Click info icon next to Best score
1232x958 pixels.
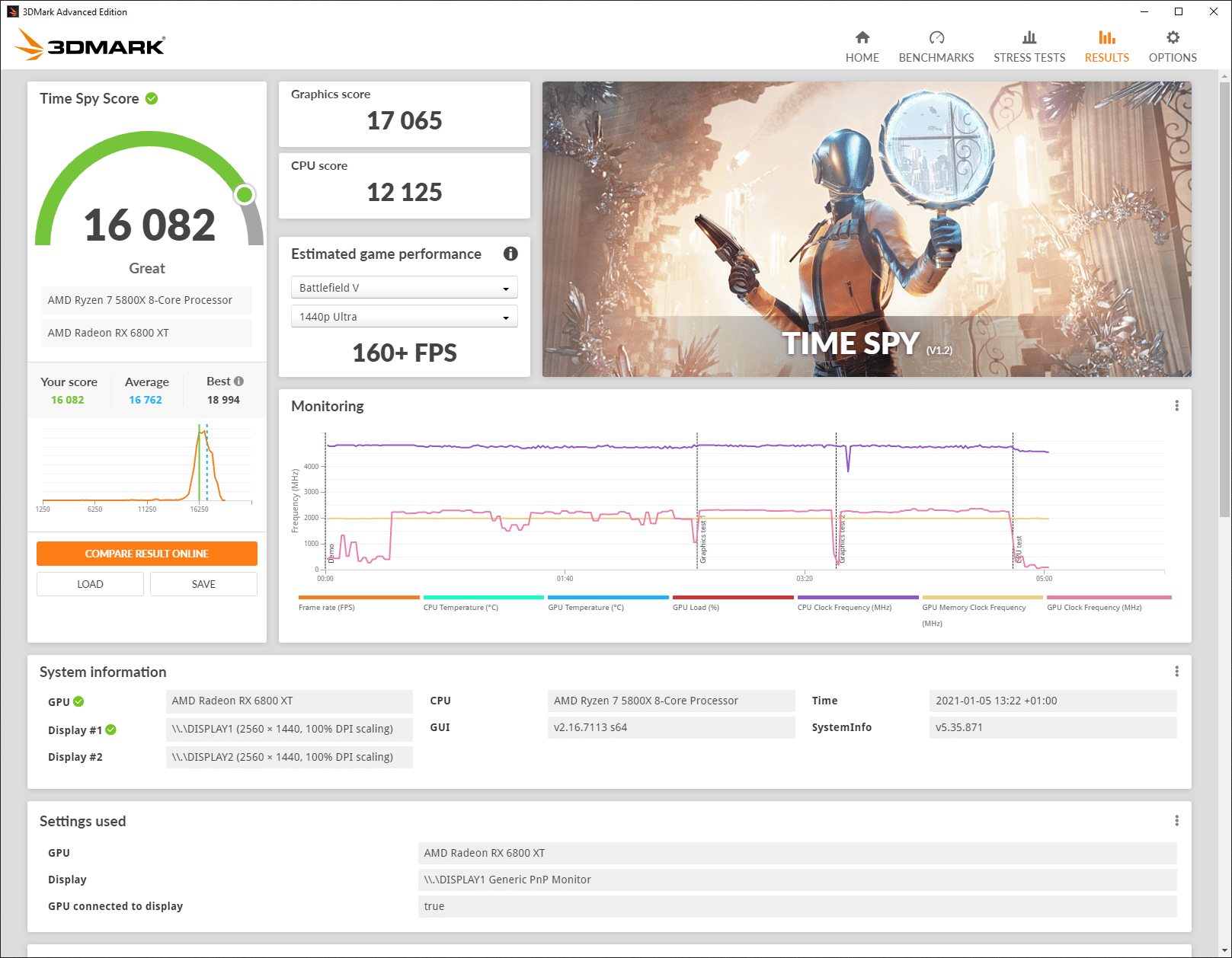[238, 382]
